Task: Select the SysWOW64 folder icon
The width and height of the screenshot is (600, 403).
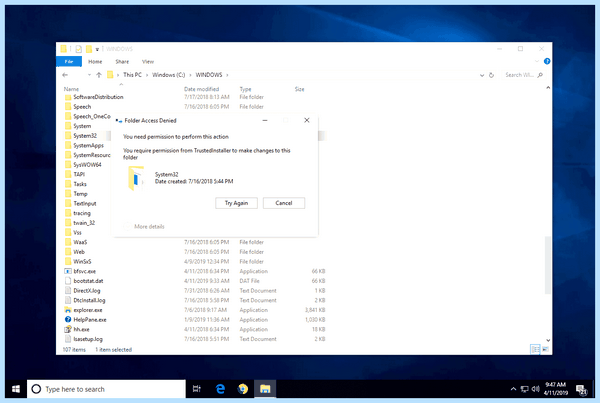Action: 68,165
